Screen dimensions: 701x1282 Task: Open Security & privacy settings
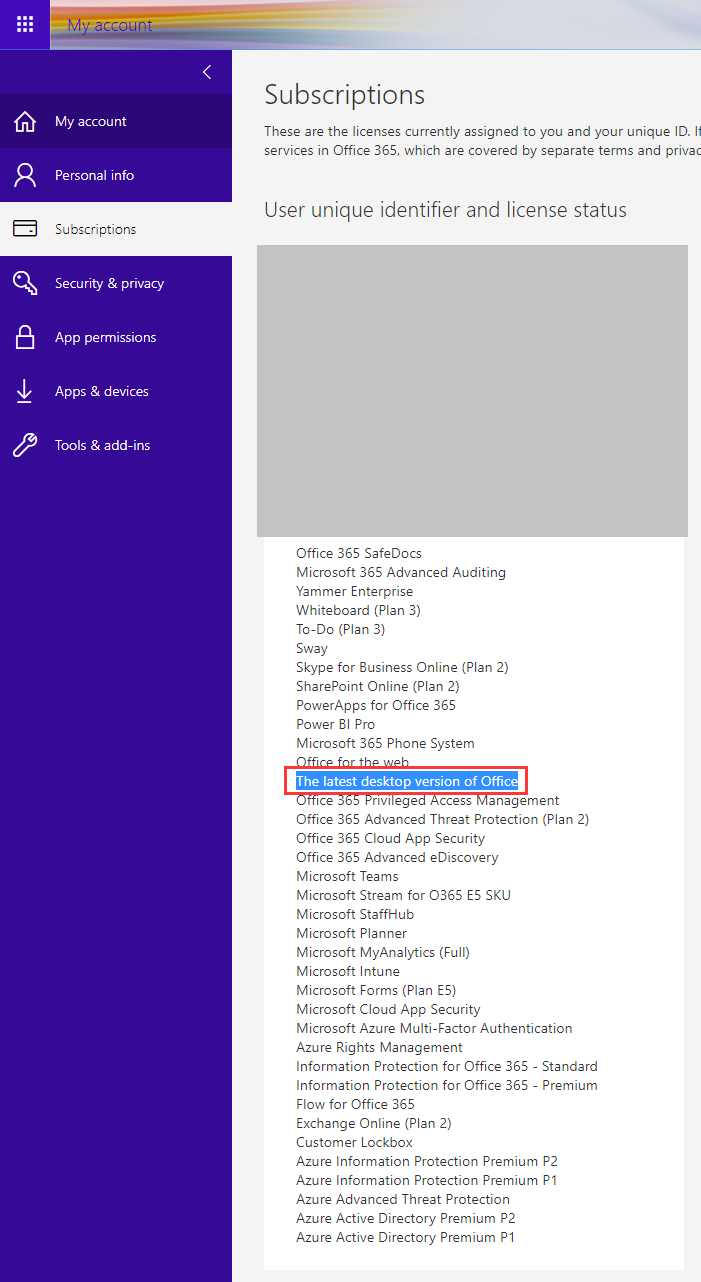[116, 283]
